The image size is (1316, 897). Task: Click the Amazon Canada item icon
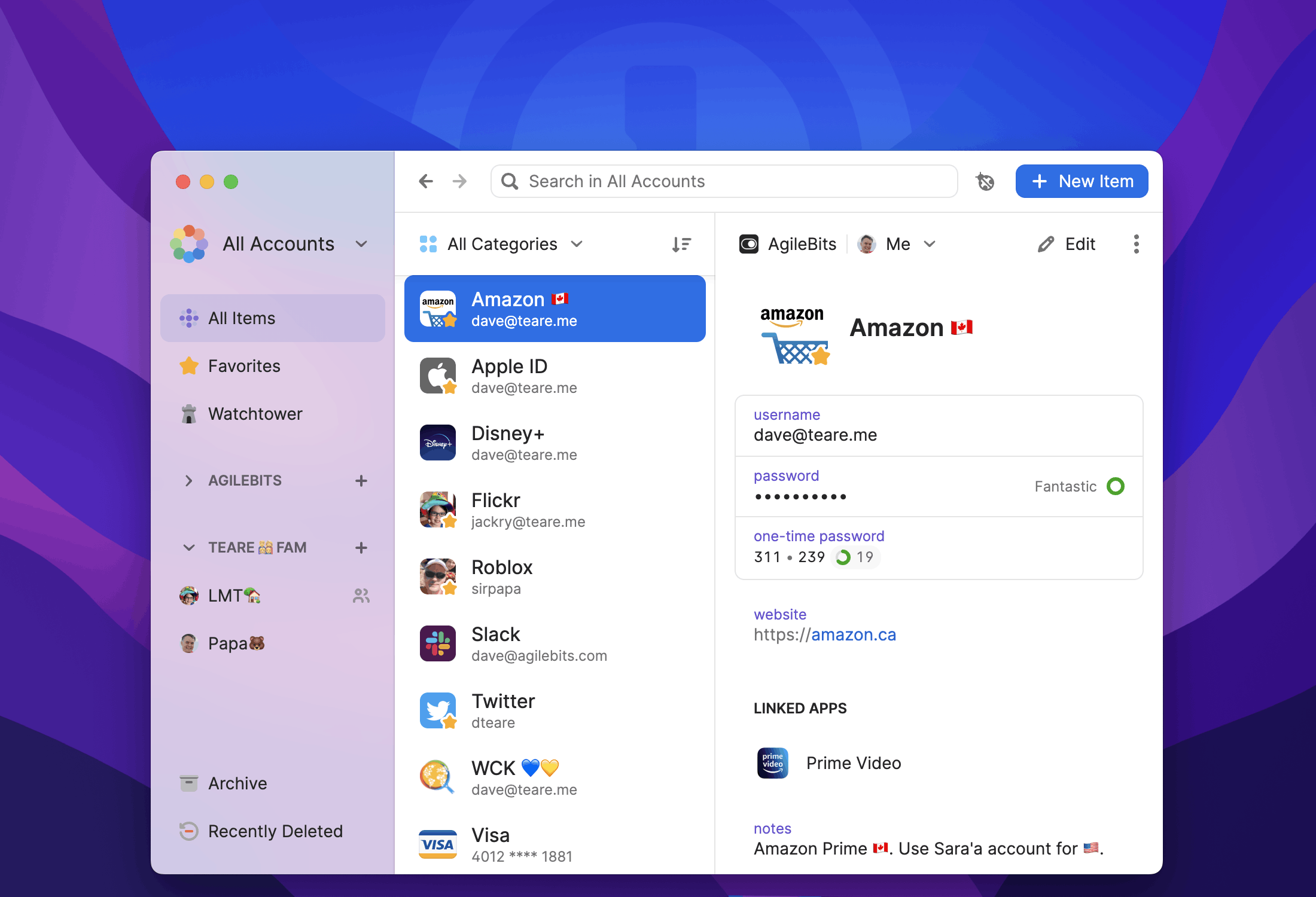click(438, 308)
